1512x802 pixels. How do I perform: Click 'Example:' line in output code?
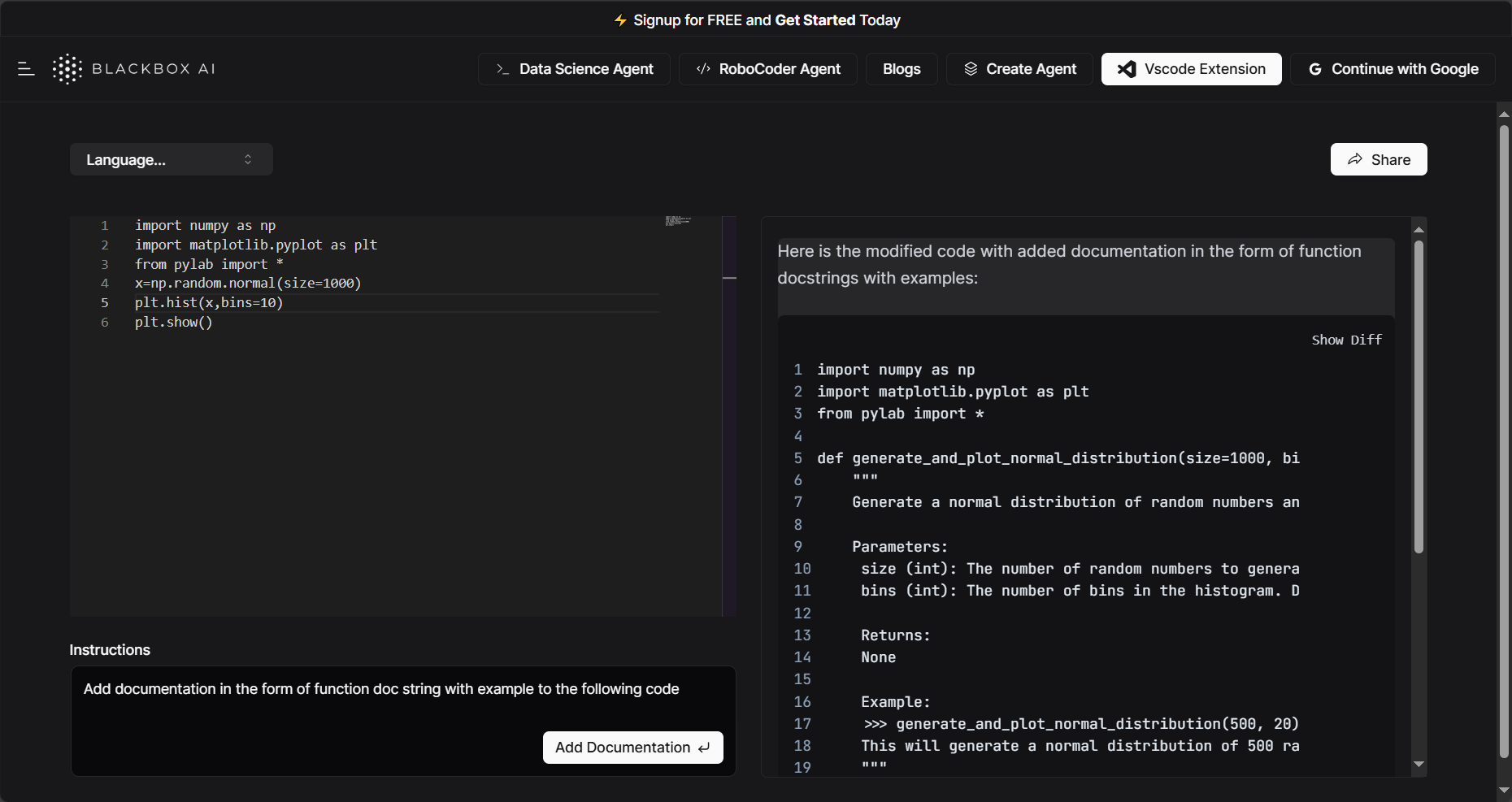(x=895, y=702)
